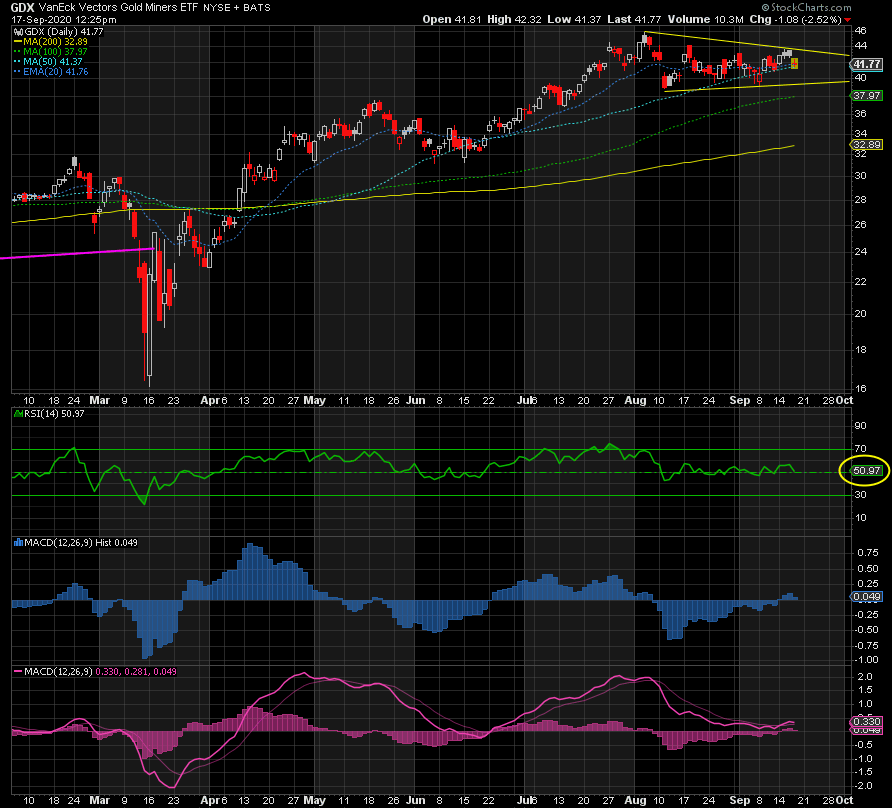Click the '17-Sep-2020 12:25pm' timestamp
892x808 pixels.
click(x=64, y=19)
